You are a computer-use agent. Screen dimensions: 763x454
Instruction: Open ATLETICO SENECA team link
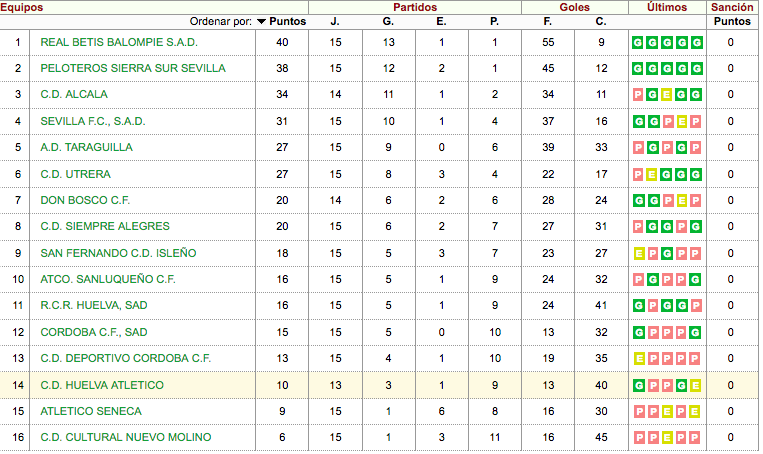pyautogui.click(x=91, y=411)
